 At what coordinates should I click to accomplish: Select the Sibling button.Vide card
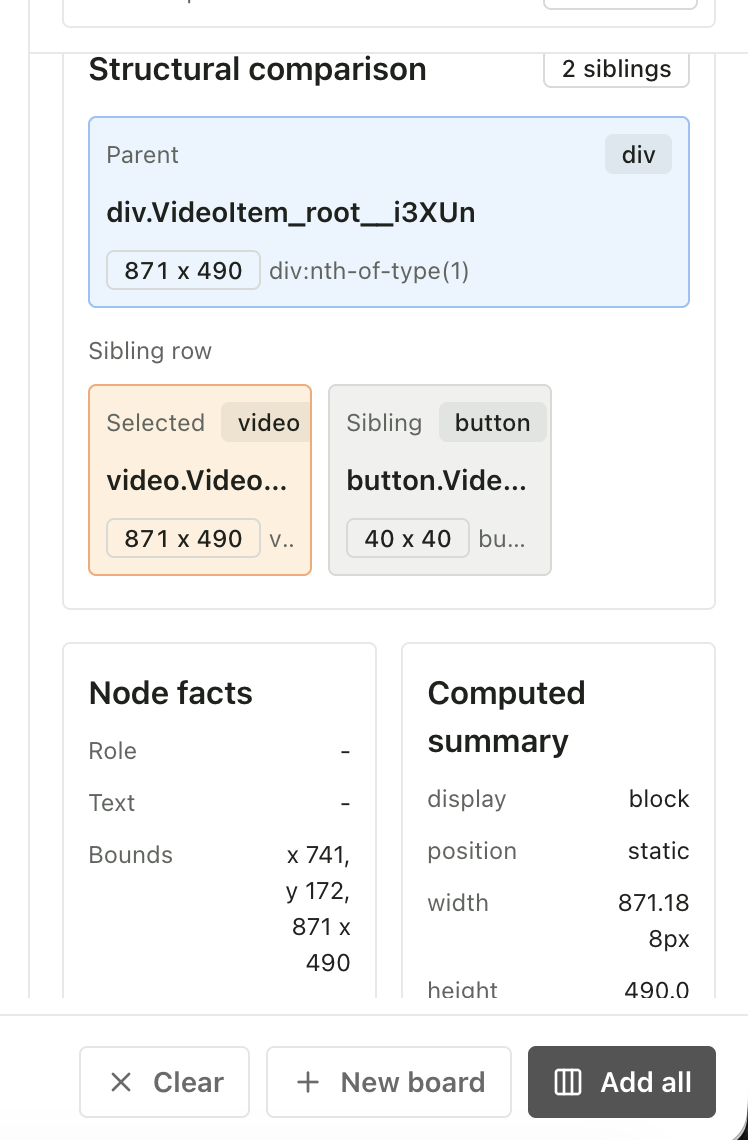(440, 480)
